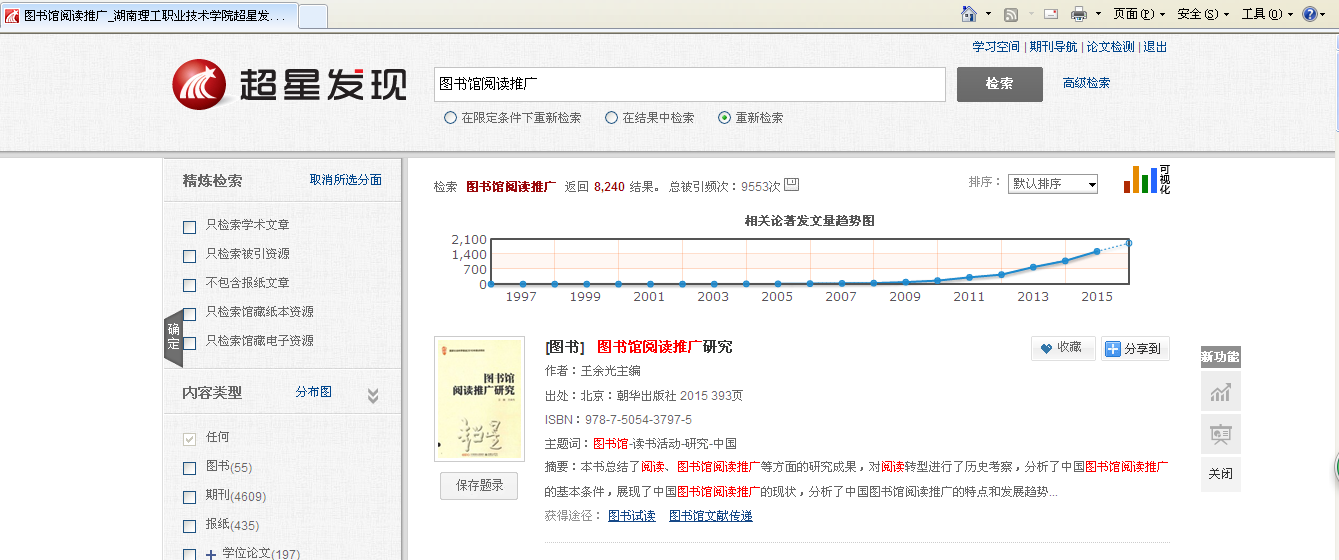This screenshot has width=1339, height=560.
Task: Open the presentation board sidebar icon
Action: 1220,435
